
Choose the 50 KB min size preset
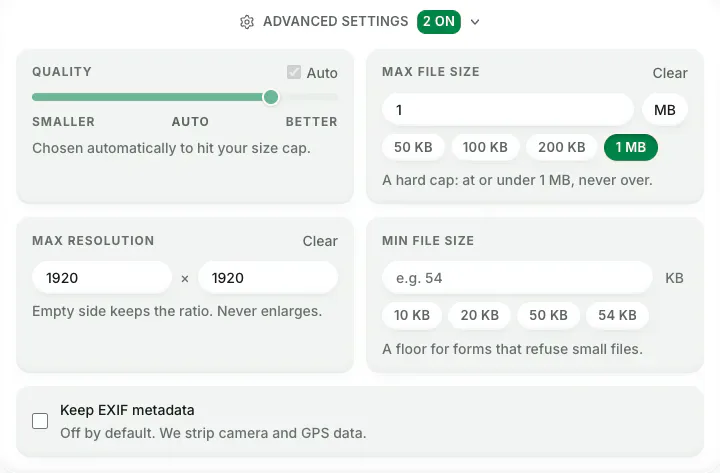pyautogui.click(x=548, y=315)
